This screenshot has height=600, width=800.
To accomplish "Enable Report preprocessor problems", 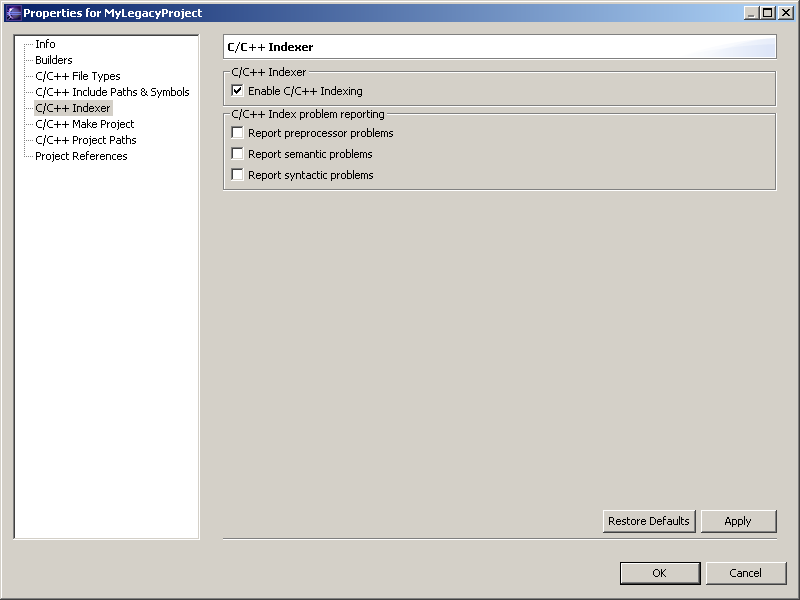I will pyautogui.click(x=238, y=133).
